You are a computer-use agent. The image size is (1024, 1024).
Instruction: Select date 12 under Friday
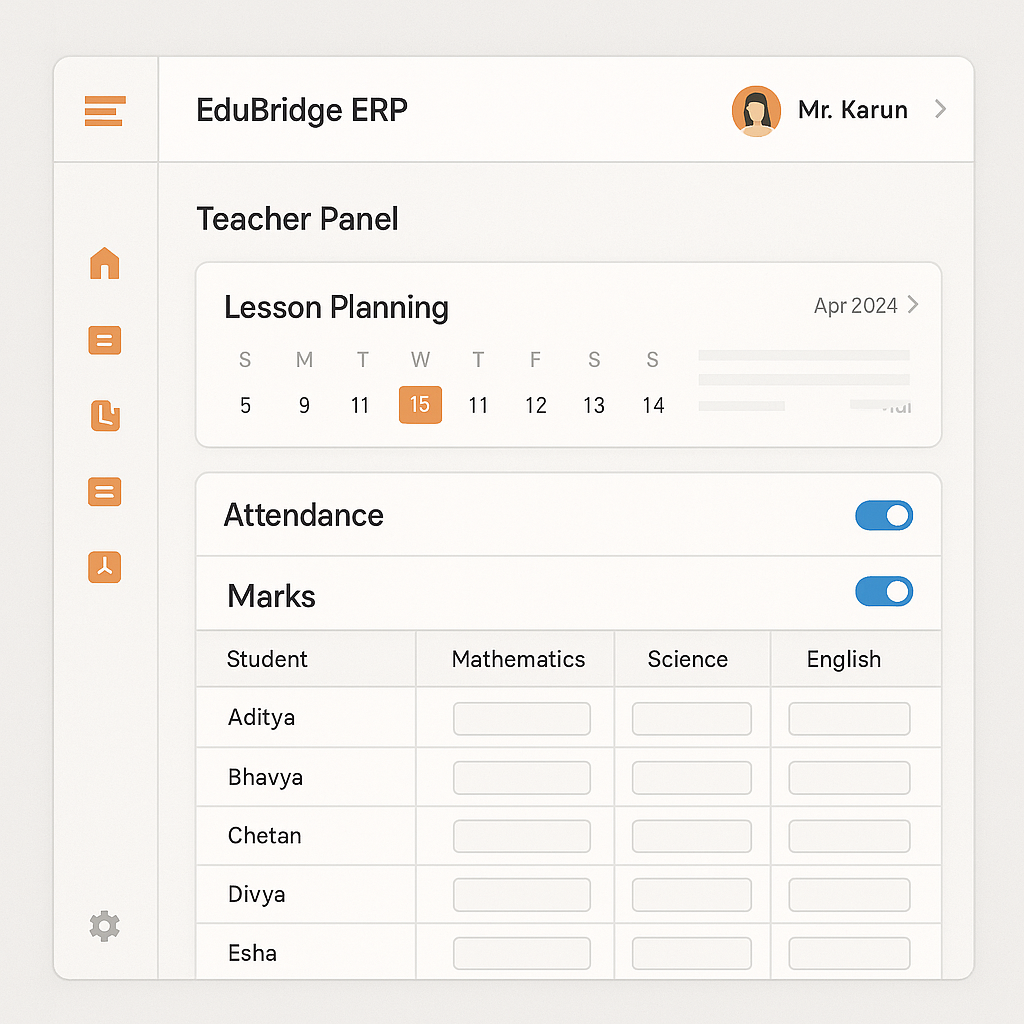pyautogui.click(x=536, y=406)
